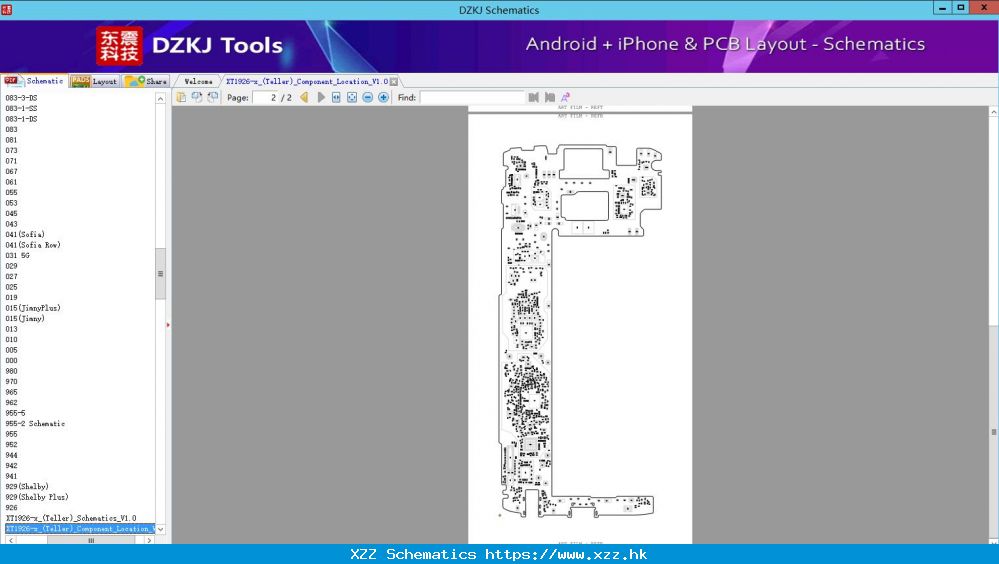Image resolution: width=999 pixels, height=564 pixels.
Task: Click the PCB component layout page
Action: coord(580,328)
